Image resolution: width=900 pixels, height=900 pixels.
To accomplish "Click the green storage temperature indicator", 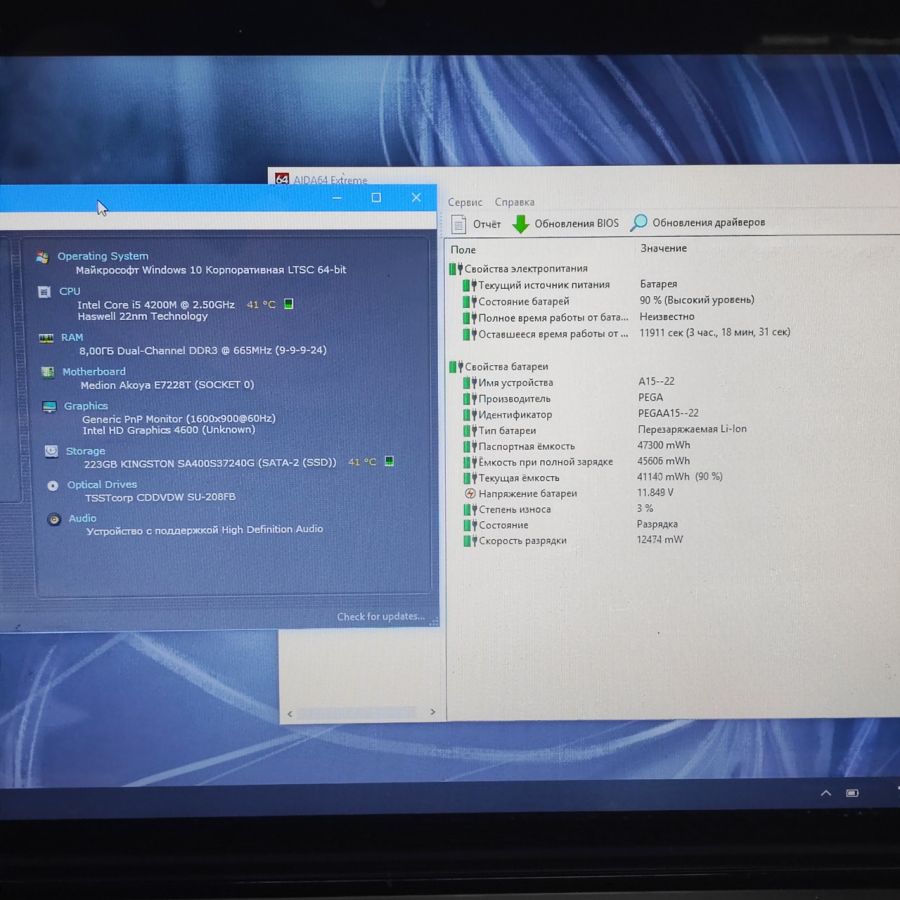I will point(389,461).
